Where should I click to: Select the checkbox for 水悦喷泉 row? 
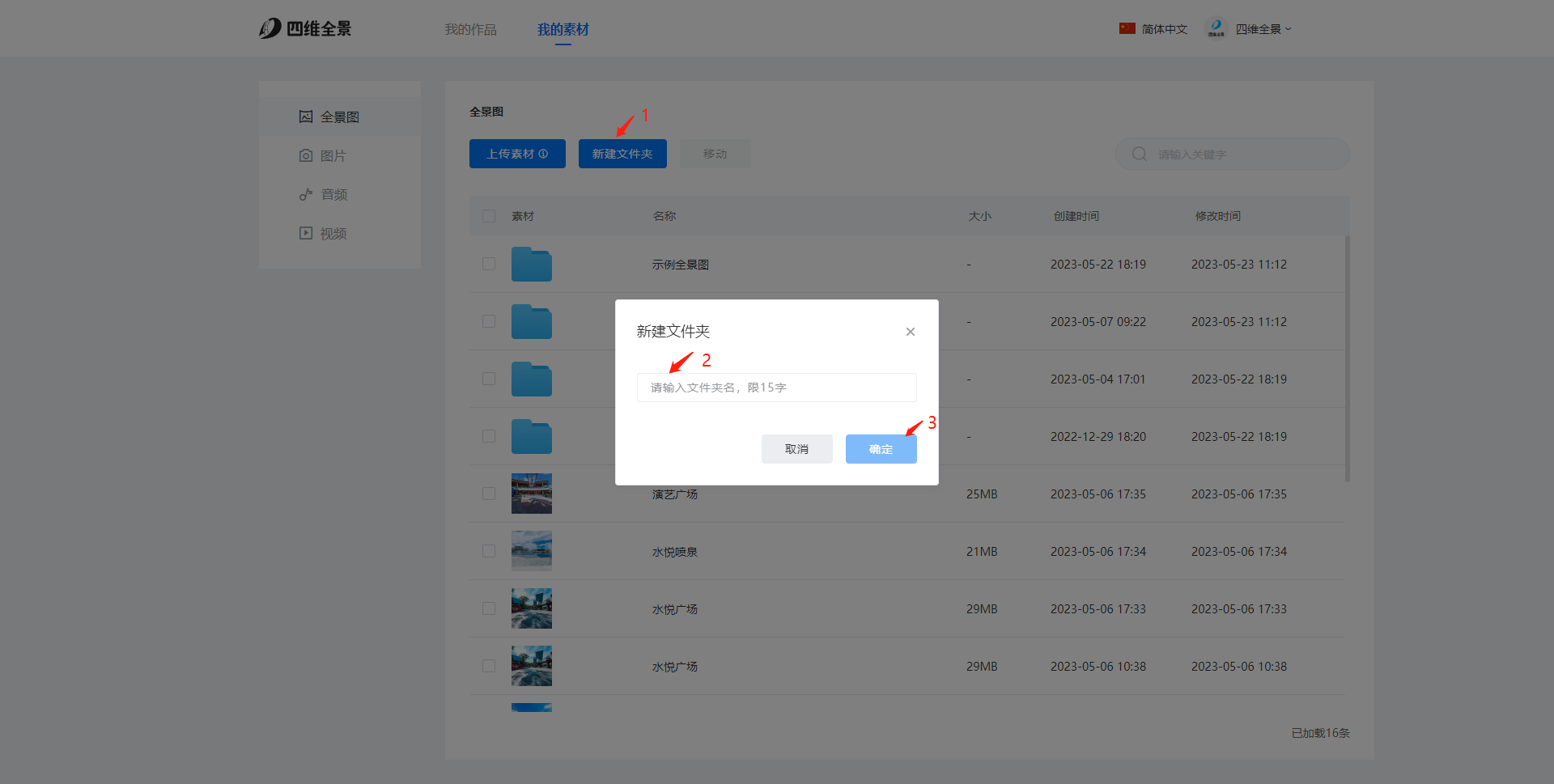(489, 551)
